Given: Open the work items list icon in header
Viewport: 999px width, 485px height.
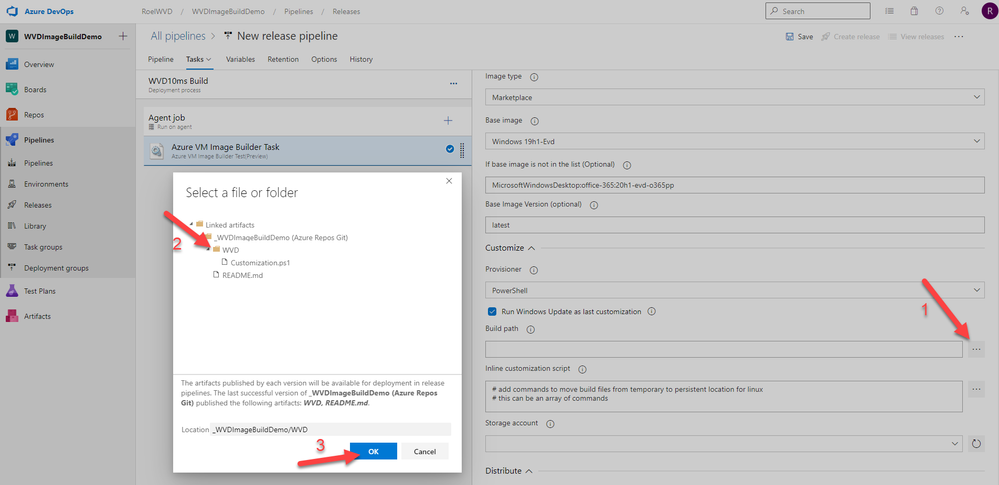Looking at the screenshot, I should pos(889,11).
